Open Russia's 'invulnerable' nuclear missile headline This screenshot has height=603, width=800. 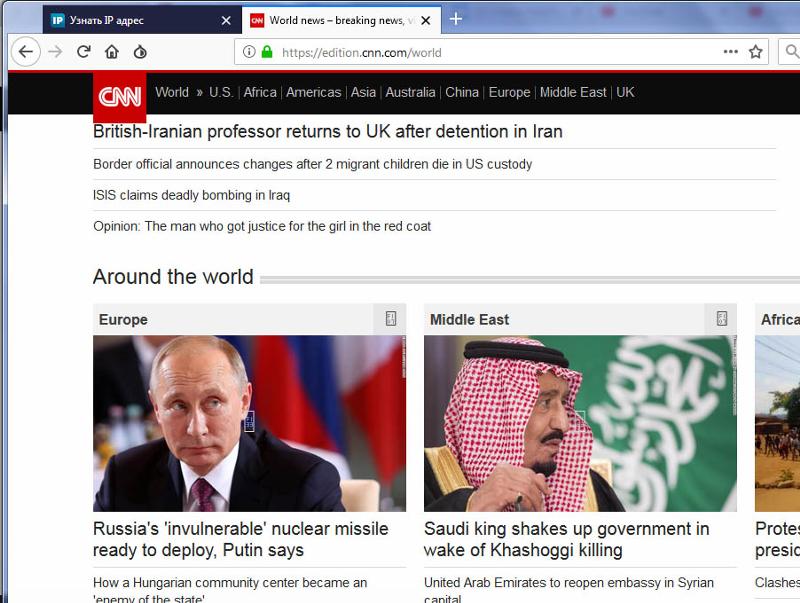tap(240, 539)
